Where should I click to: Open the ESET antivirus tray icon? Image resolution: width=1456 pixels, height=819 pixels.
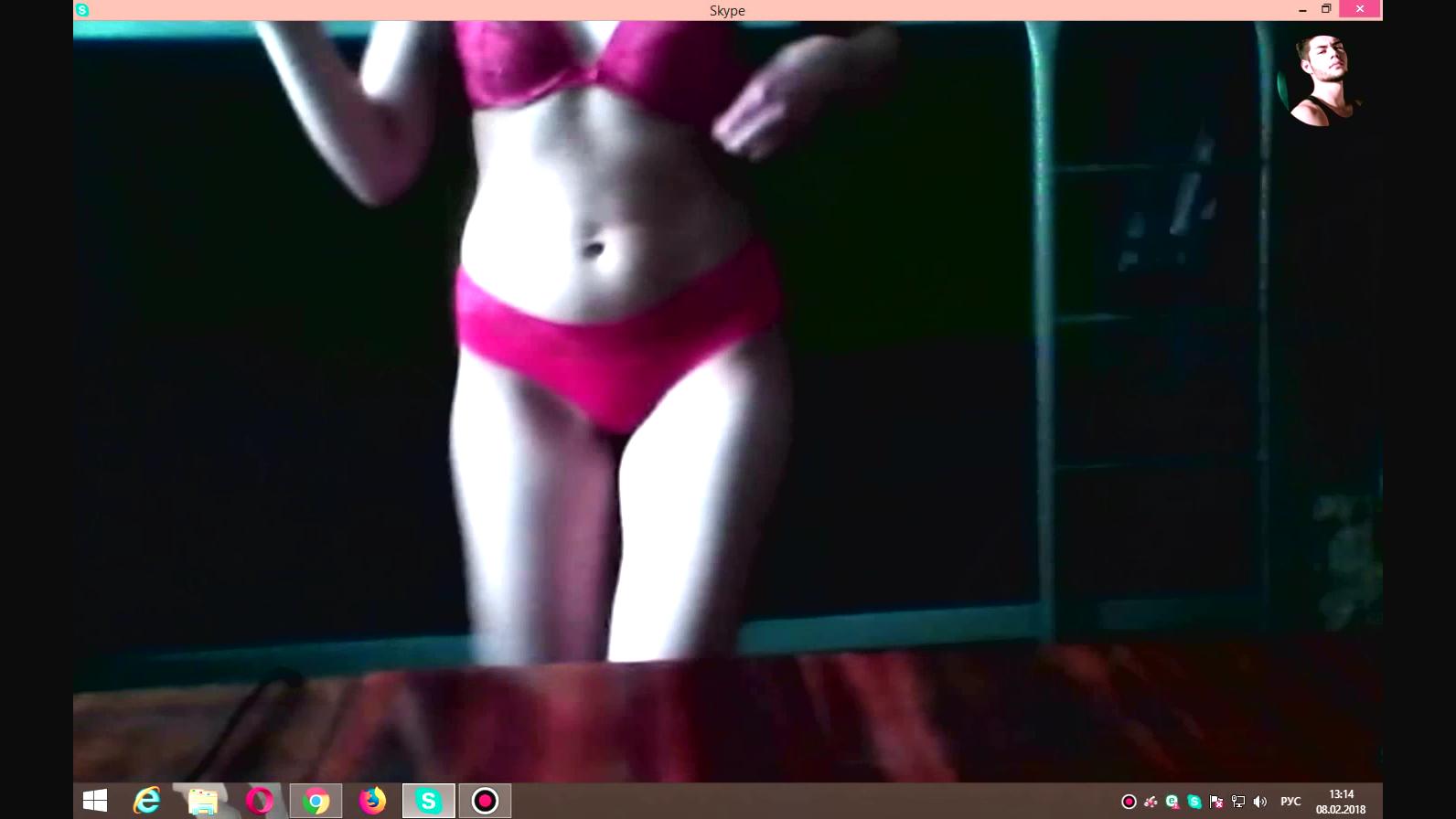point(1172,802)
